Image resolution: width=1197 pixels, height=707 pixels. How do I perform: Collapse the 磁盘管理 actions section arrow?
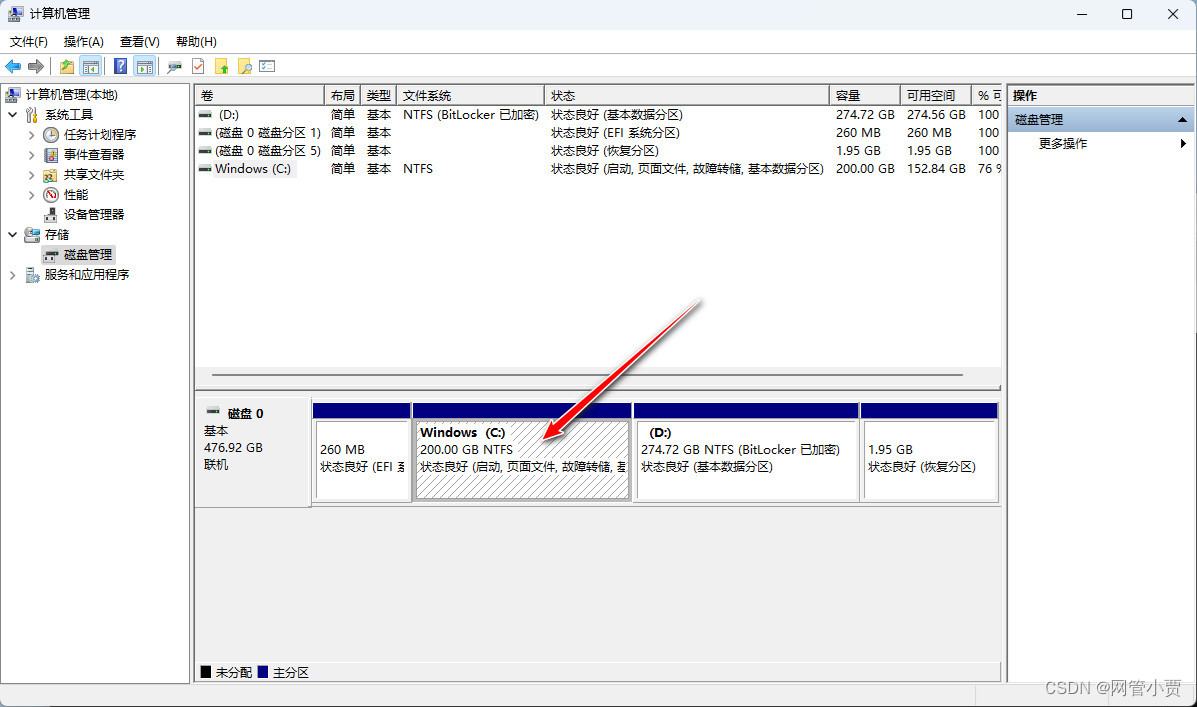(1182, 120)
